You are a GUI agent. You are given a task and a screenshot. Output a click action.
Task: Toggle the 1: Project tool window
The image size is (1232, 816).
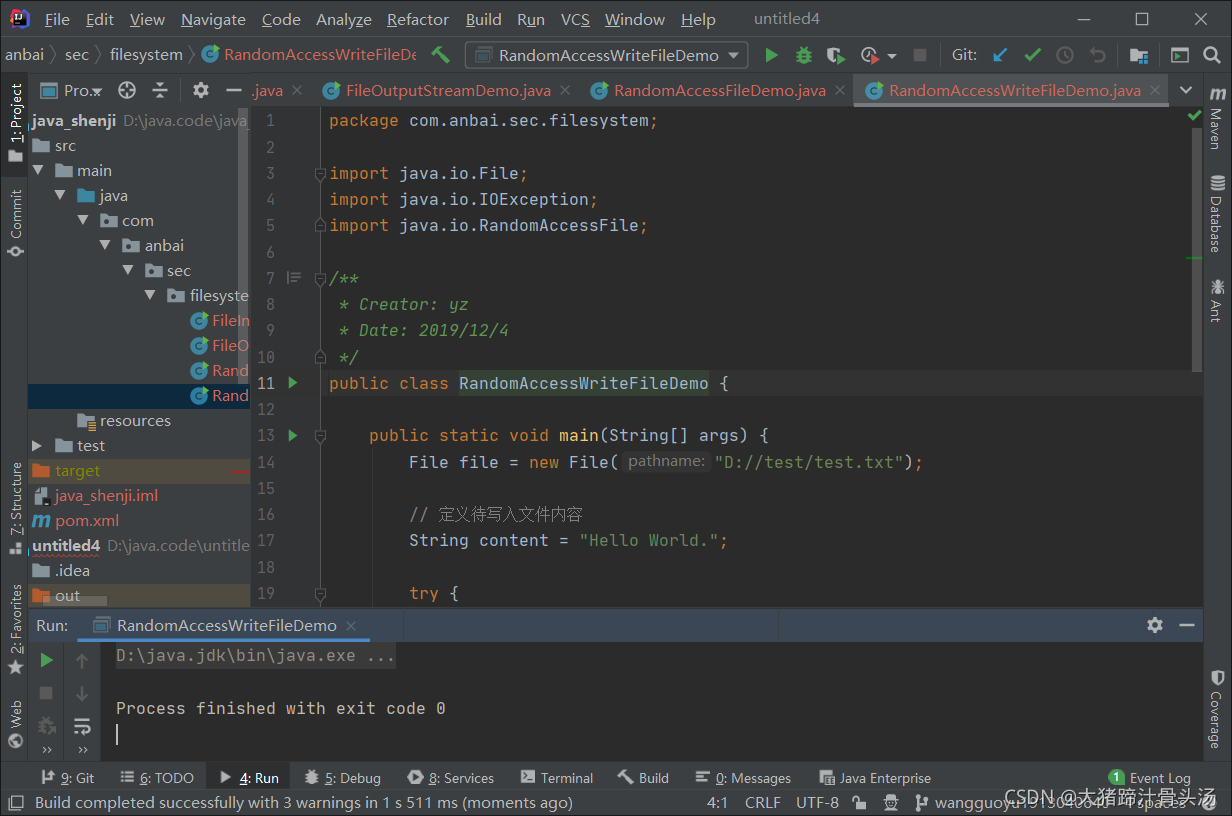[15, 124]
